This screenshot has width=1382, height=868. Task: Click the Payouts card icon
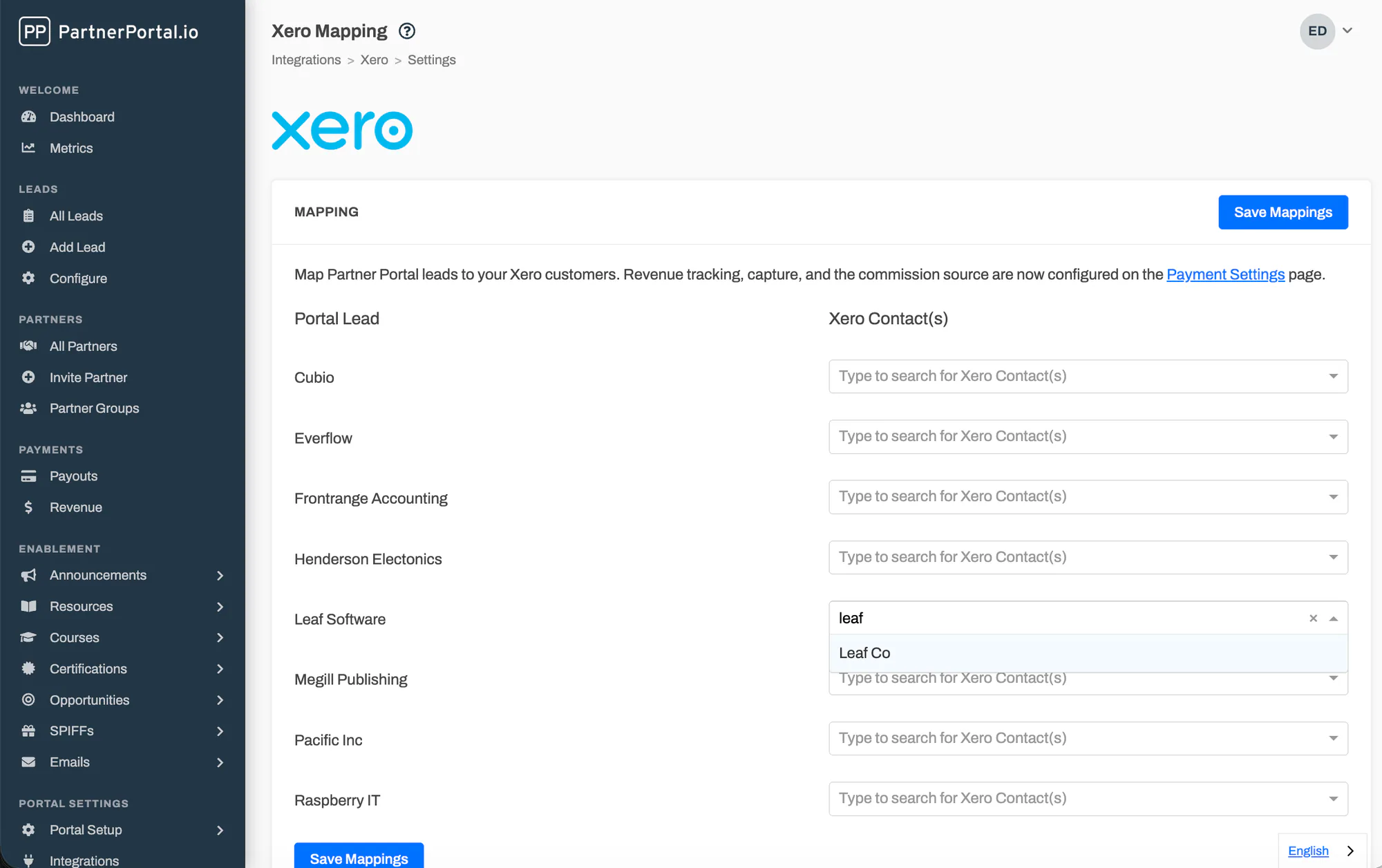coord(28,476)
